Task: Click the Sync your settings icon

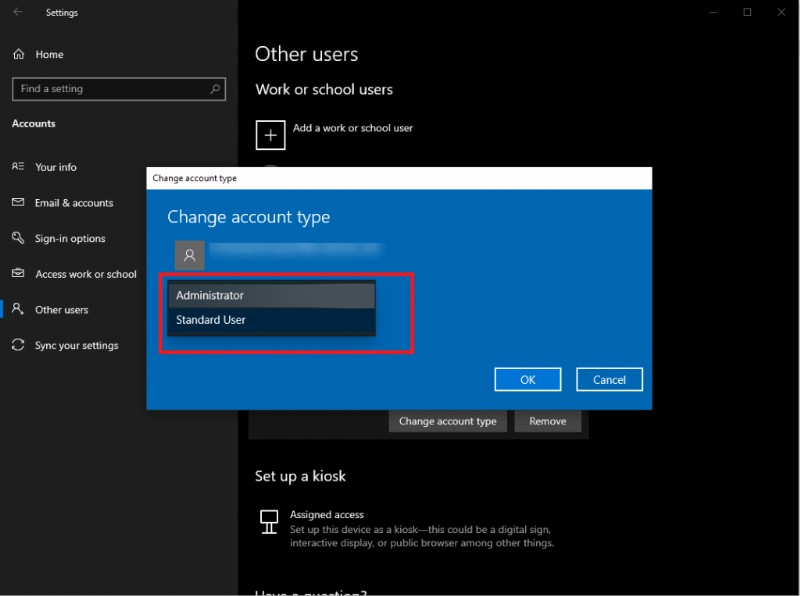Action: (17, 345)
